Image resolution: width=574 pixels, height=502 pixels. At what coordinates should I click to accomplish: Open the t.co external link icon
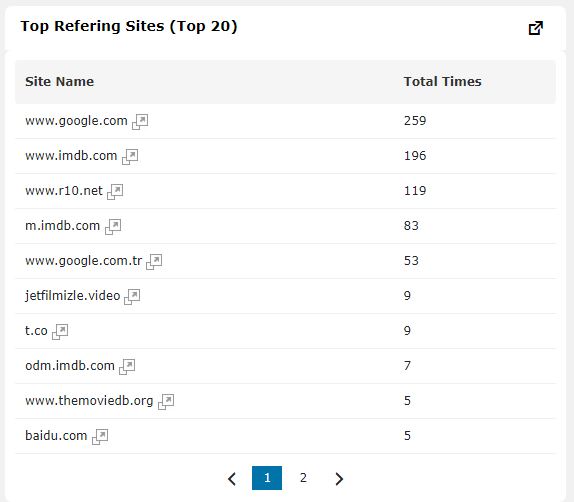60,332
